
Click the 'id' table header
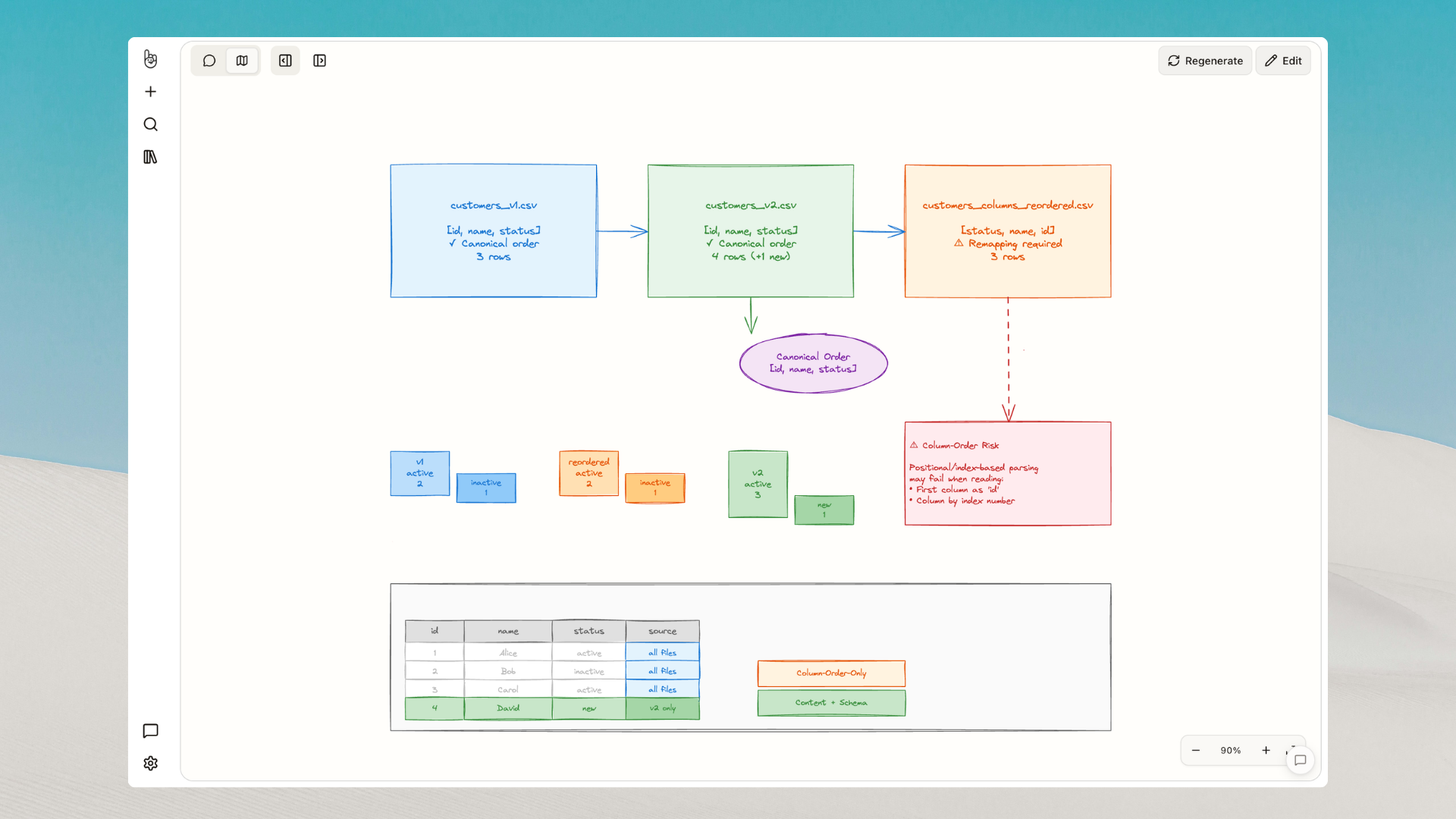coord(435,631)
